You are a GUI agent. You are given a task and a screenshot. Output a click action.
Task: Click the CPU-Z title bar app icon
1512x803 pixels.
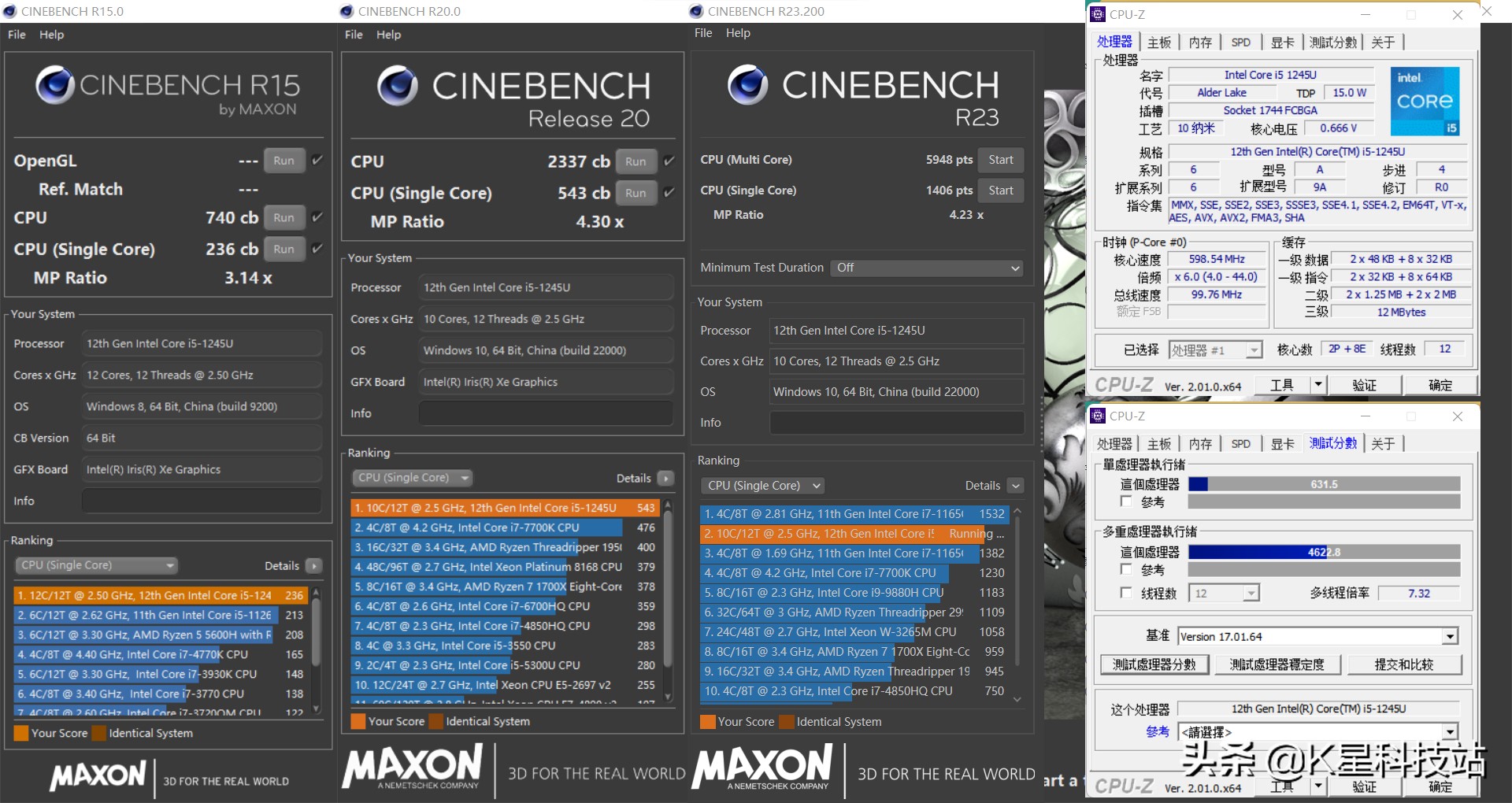point(1098,14)
